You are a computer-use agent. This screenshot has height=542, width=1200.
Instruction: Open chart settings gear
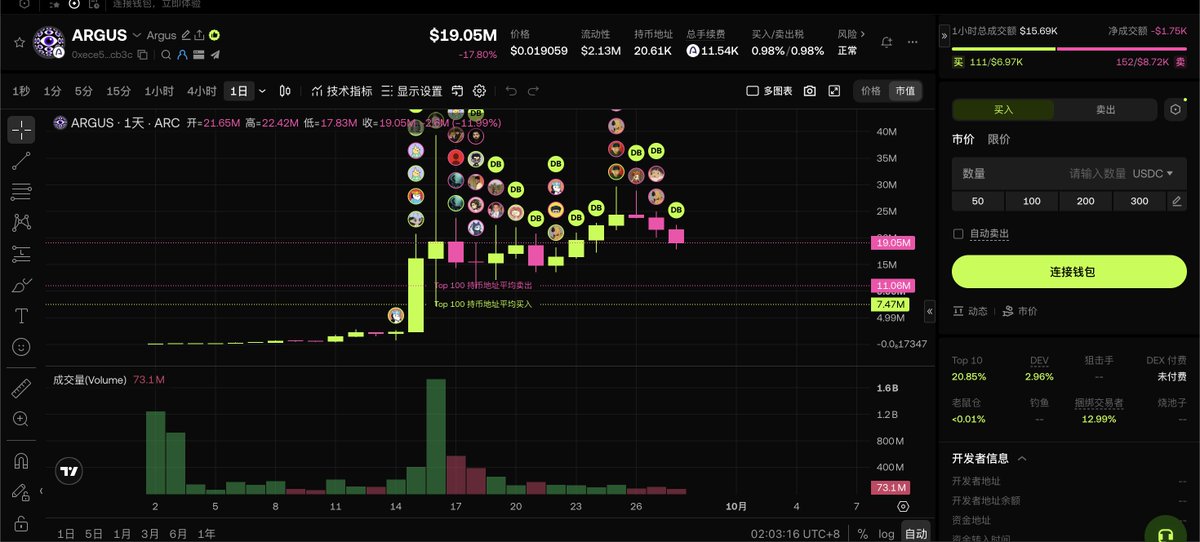tap(479, 91)
